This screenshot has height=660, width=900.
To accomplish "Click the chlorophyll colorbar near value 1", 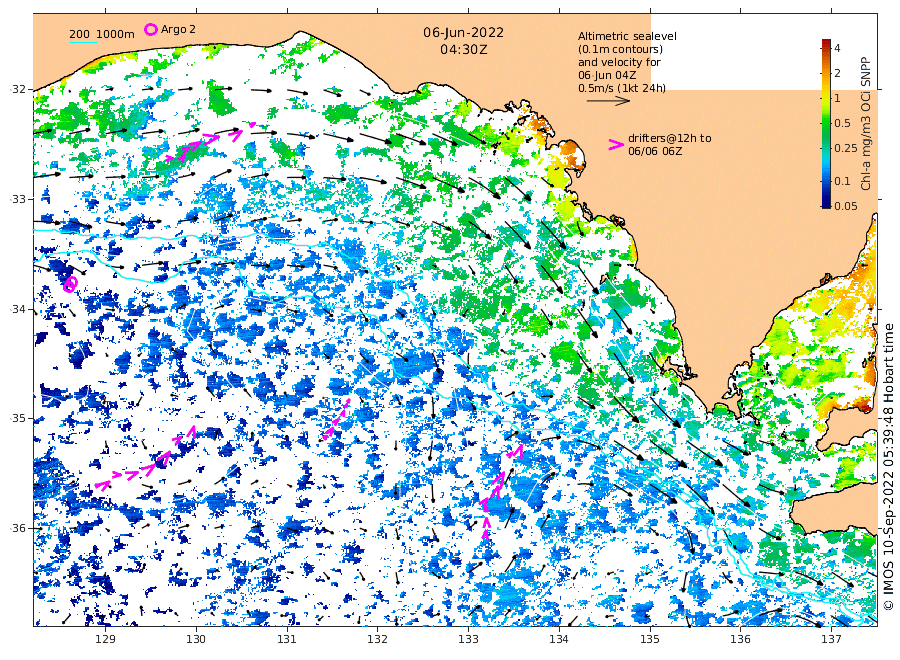I will point(826,98).
